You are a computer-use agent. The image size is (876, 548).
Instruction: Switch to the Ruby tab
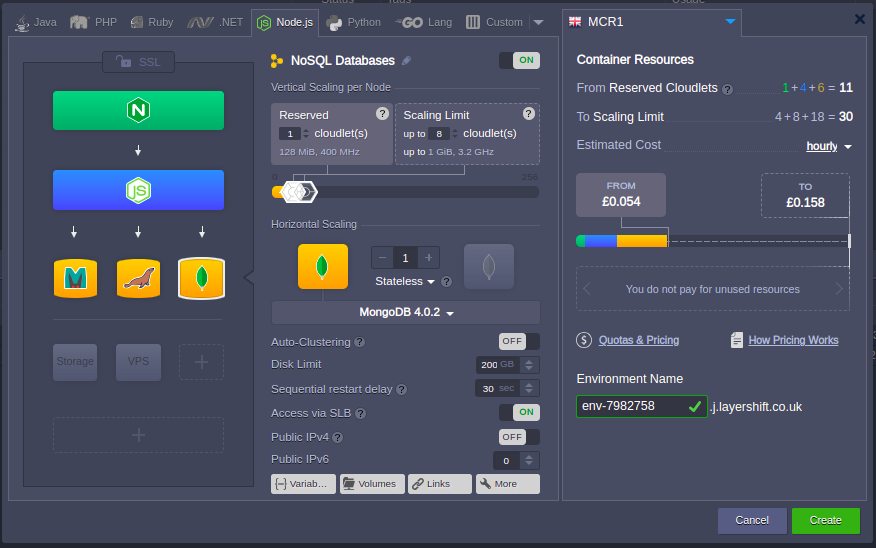(x=152, y=22)
